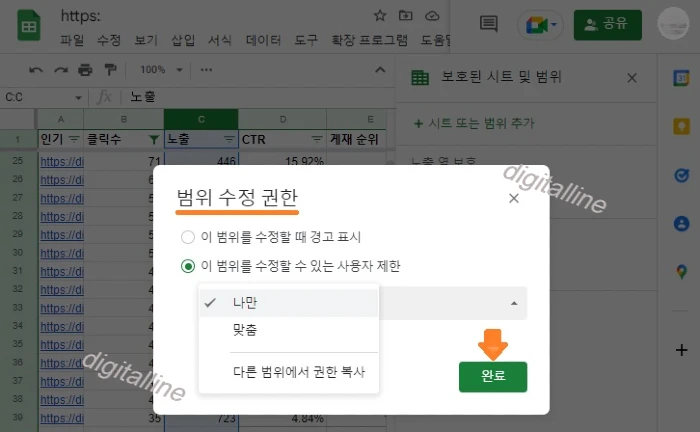Select column D header

(283, 119)
